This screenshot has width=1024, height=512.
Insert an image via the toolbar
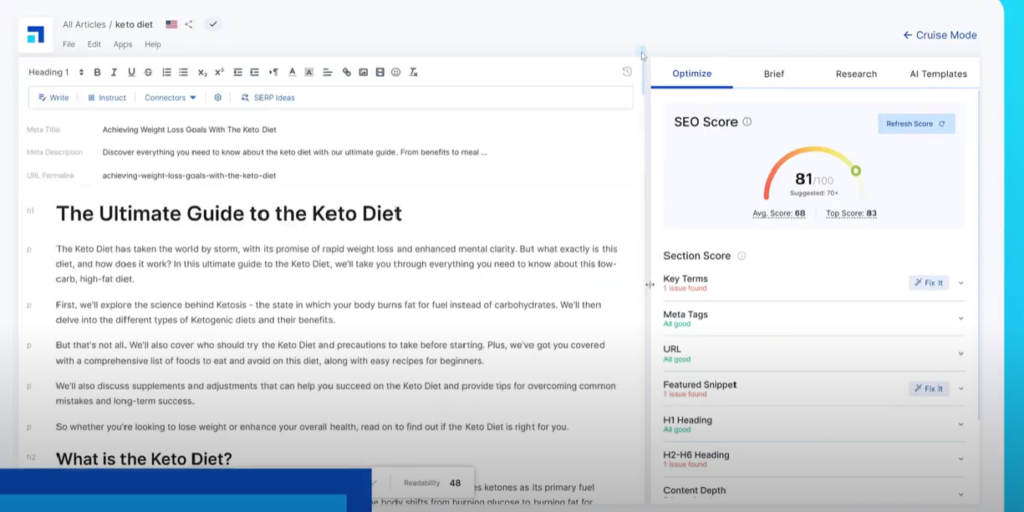[x=363, y=72]
